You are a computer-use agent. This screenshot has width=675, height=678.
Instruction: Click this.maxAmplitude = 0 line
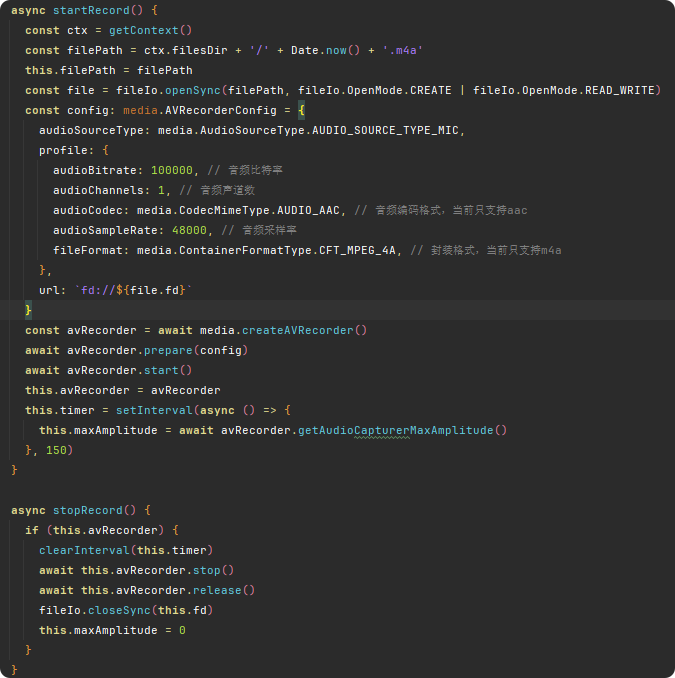click(112, 630)
